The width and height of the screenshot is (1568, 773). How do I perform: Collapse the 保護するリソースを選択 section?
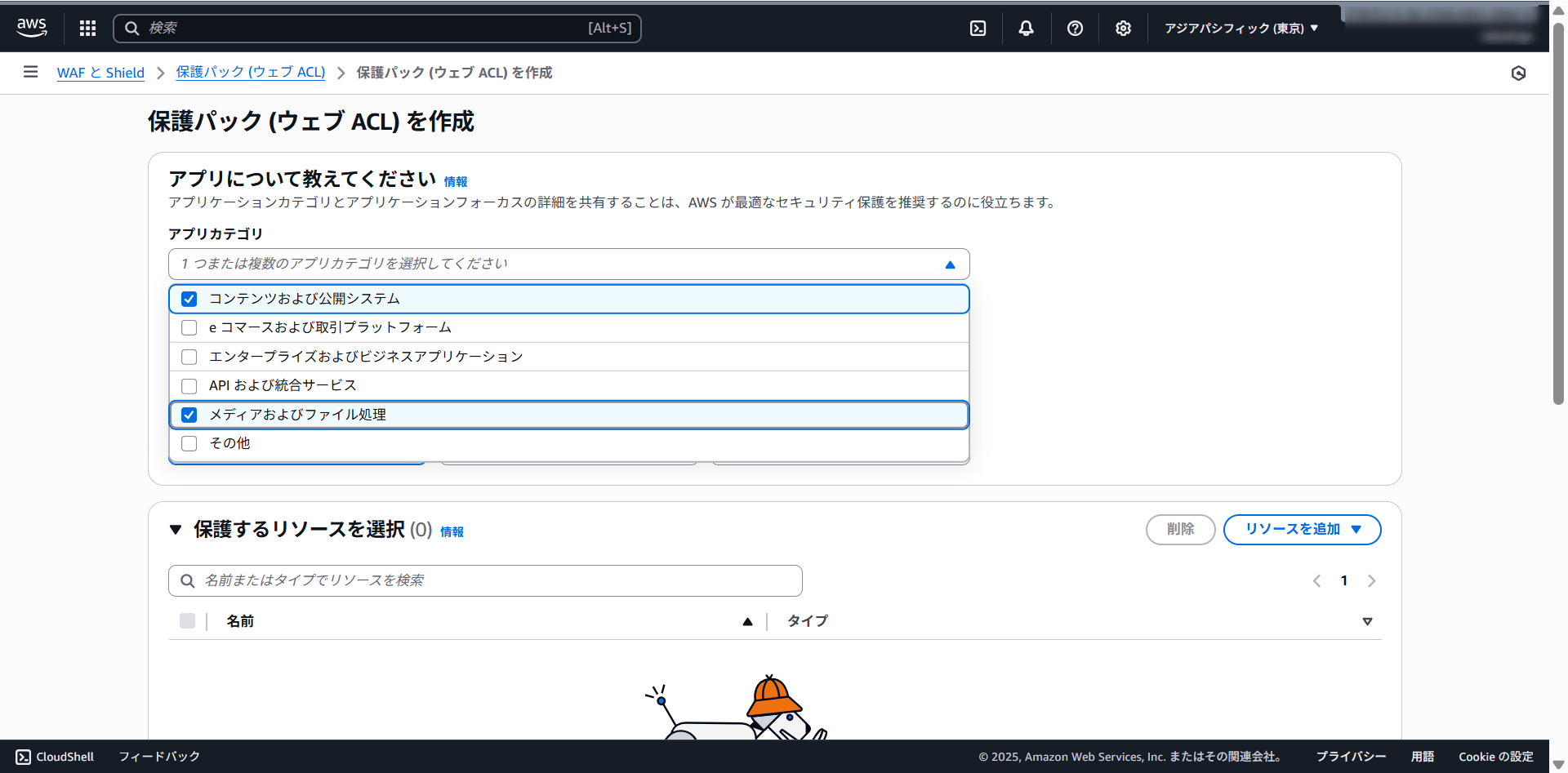(176, 530)
